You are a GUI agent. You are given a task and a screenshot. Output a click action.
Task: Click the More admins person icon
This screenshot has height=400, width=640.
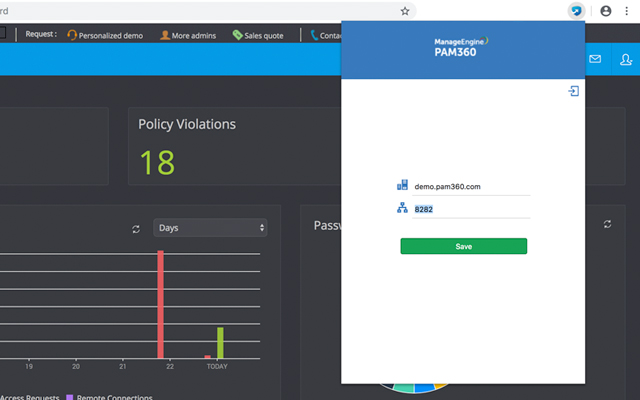[165, 35]
